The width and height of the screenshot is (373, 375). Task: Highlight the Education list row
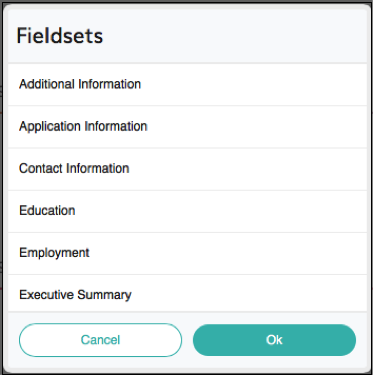click(x=187, y=211)
